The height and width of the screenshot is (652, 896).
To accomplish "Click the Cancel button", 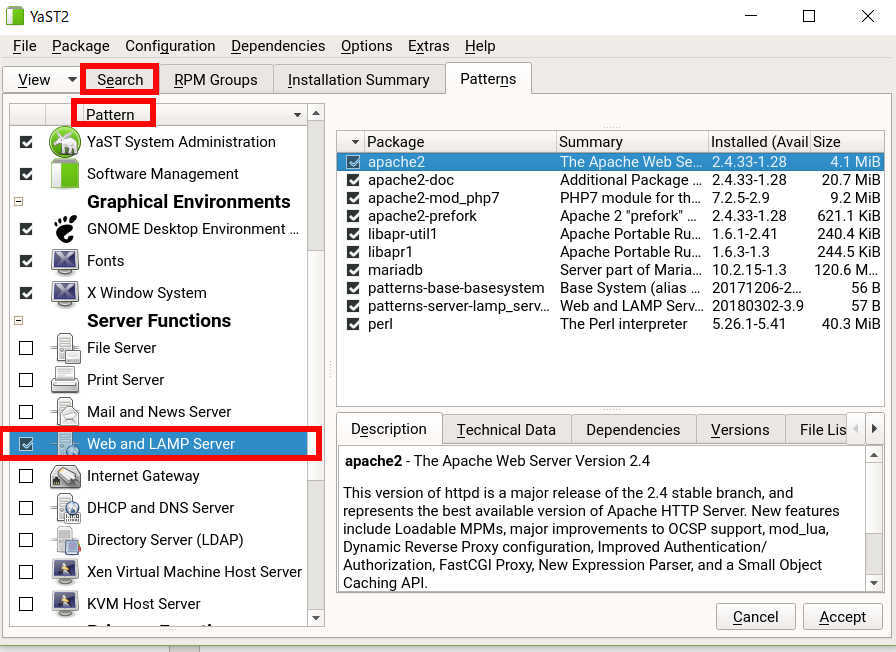I will click(x=755, y=617).
